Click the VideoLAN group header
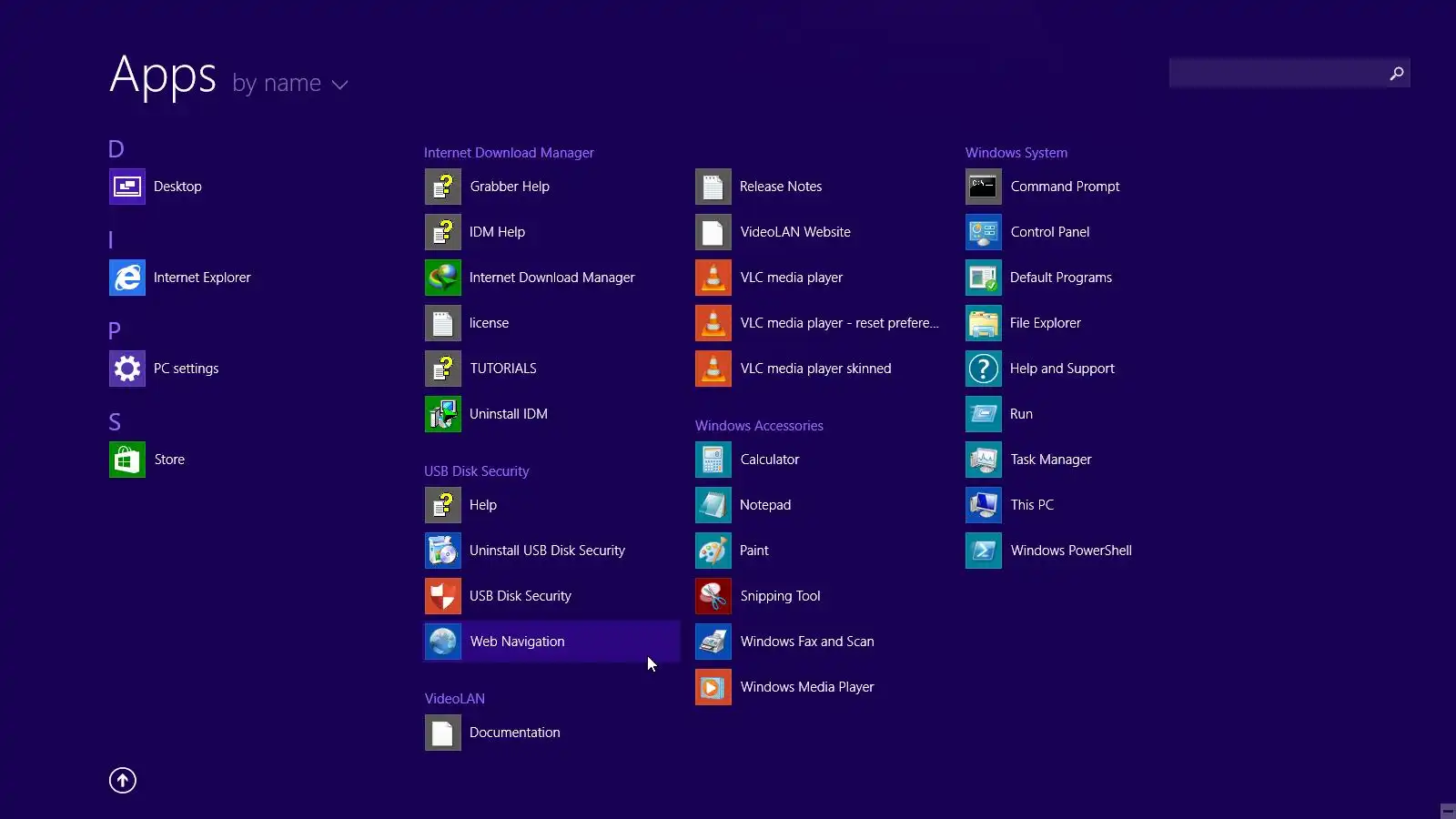This screenshot has height=819, width=1456. [455, 699]
